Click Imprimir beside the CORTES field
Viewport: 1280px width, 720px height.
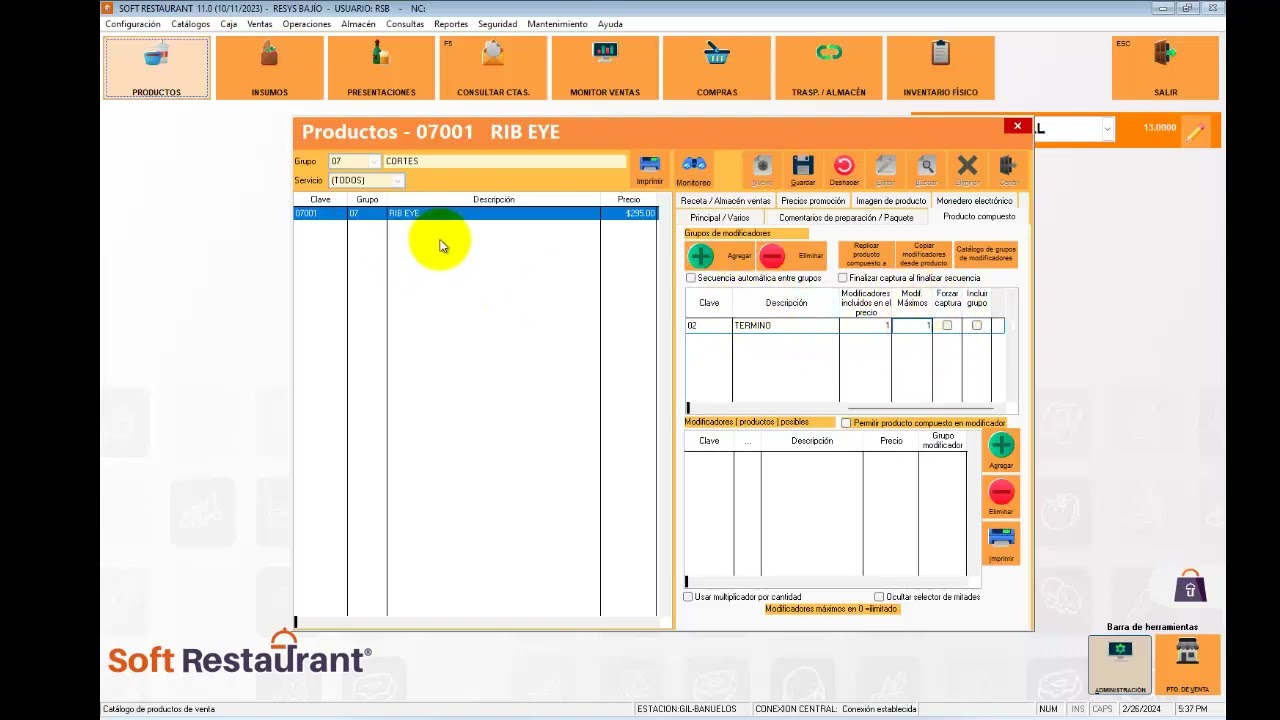(650, 169)
